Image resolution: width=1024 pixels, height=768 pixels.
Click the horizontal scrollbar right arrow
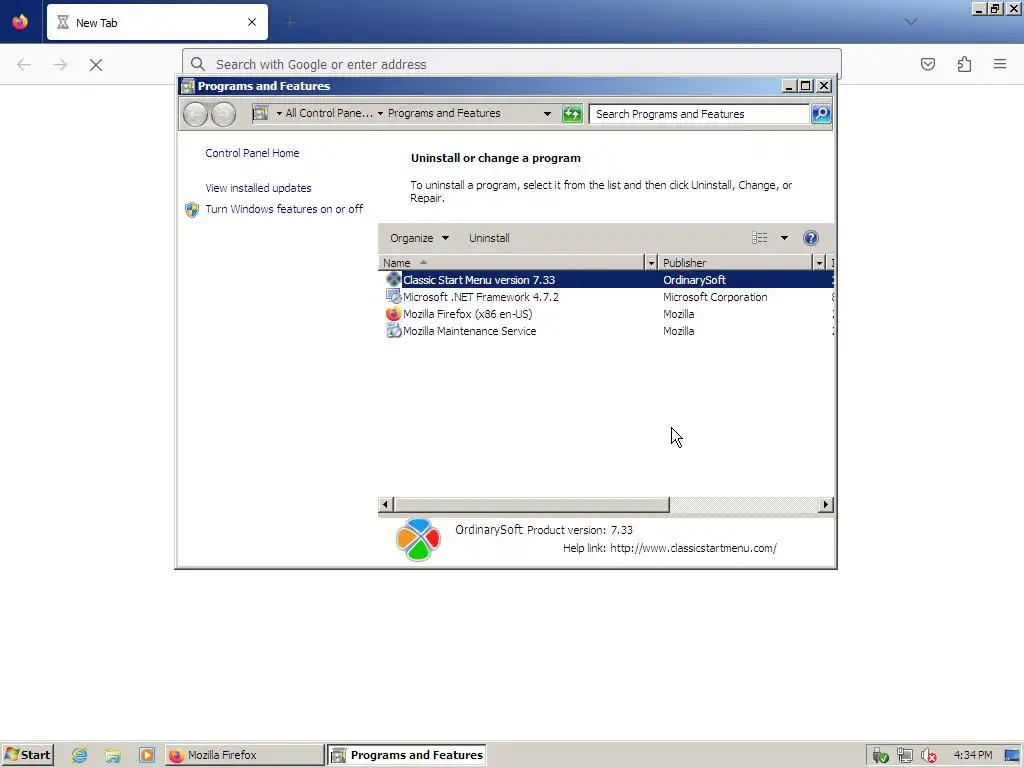(x=826, y=505)
